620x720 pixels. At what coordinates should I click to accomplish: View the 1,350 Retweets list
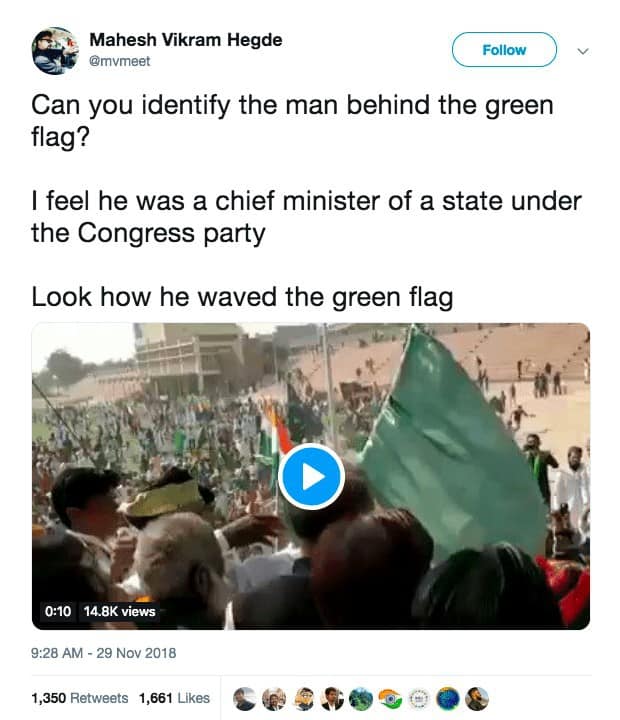(79, 698)
